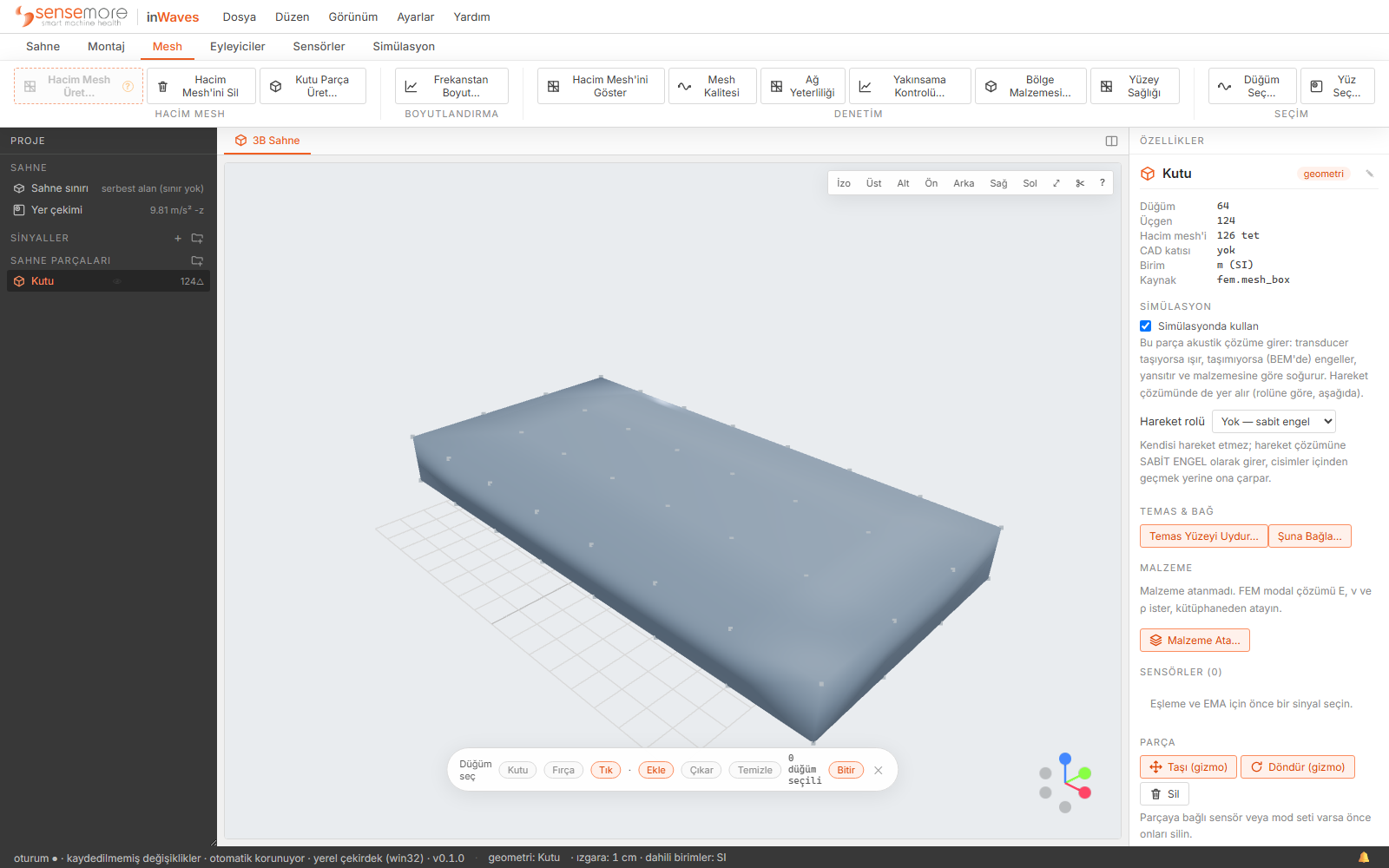Switch to Çıkar selection mode
The height and width of the screenshot is (868, 1389).
701,770
